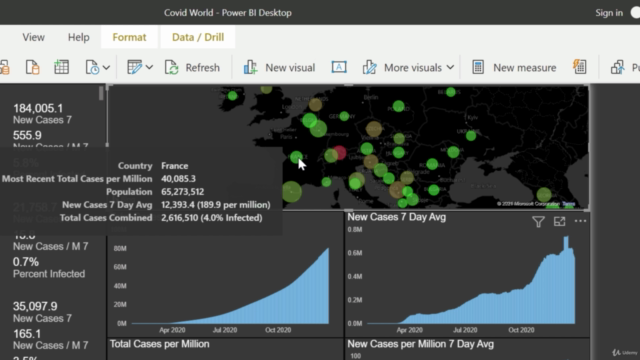Refresh the data
This screenshot has height=360, width=640.
coord(192,67)
